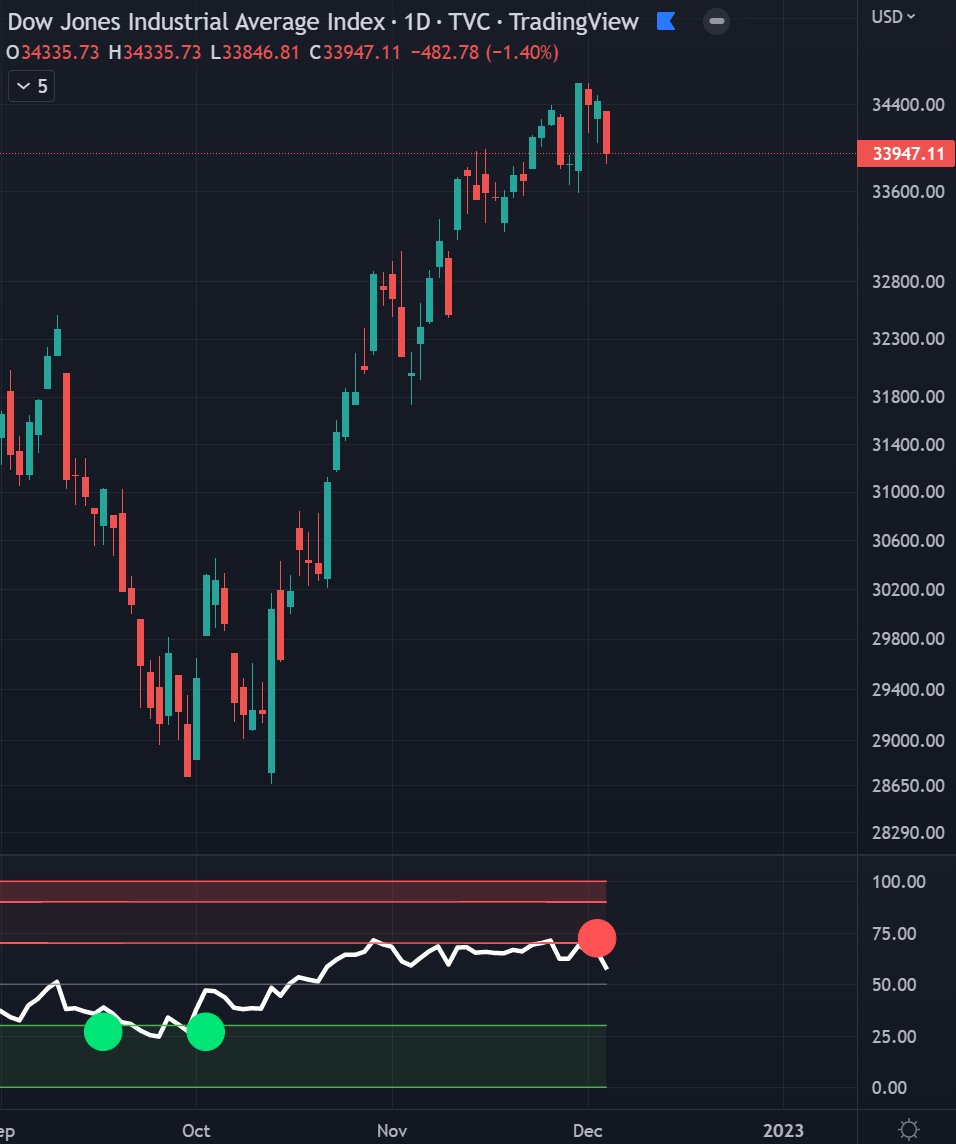Click the Dow Jones Industrial Average Index title
Screen dimensions: 956x1144
tap(196, 22)
